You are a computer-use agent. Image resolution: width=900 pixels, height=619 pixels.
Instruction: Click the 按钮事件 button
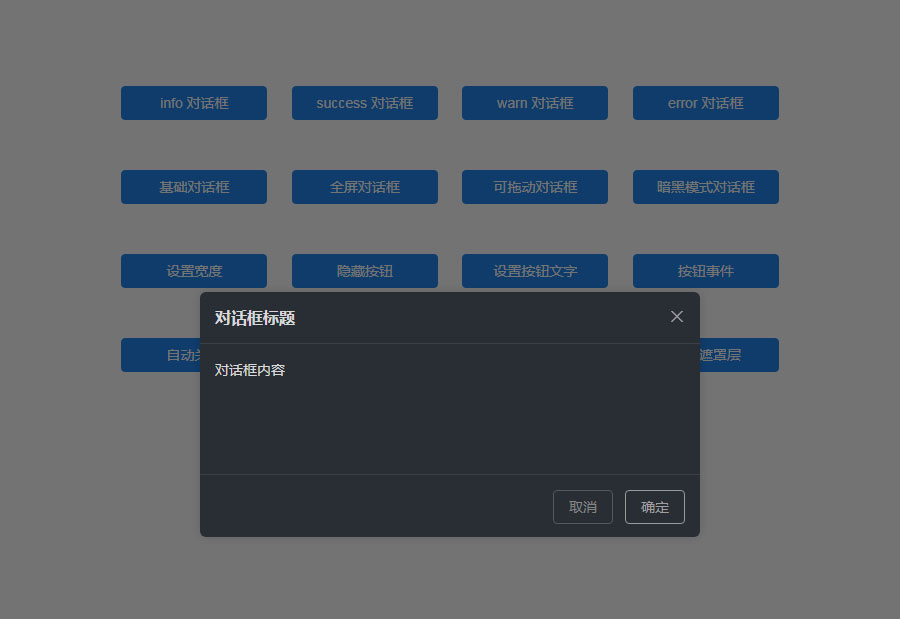pos(706,271)
